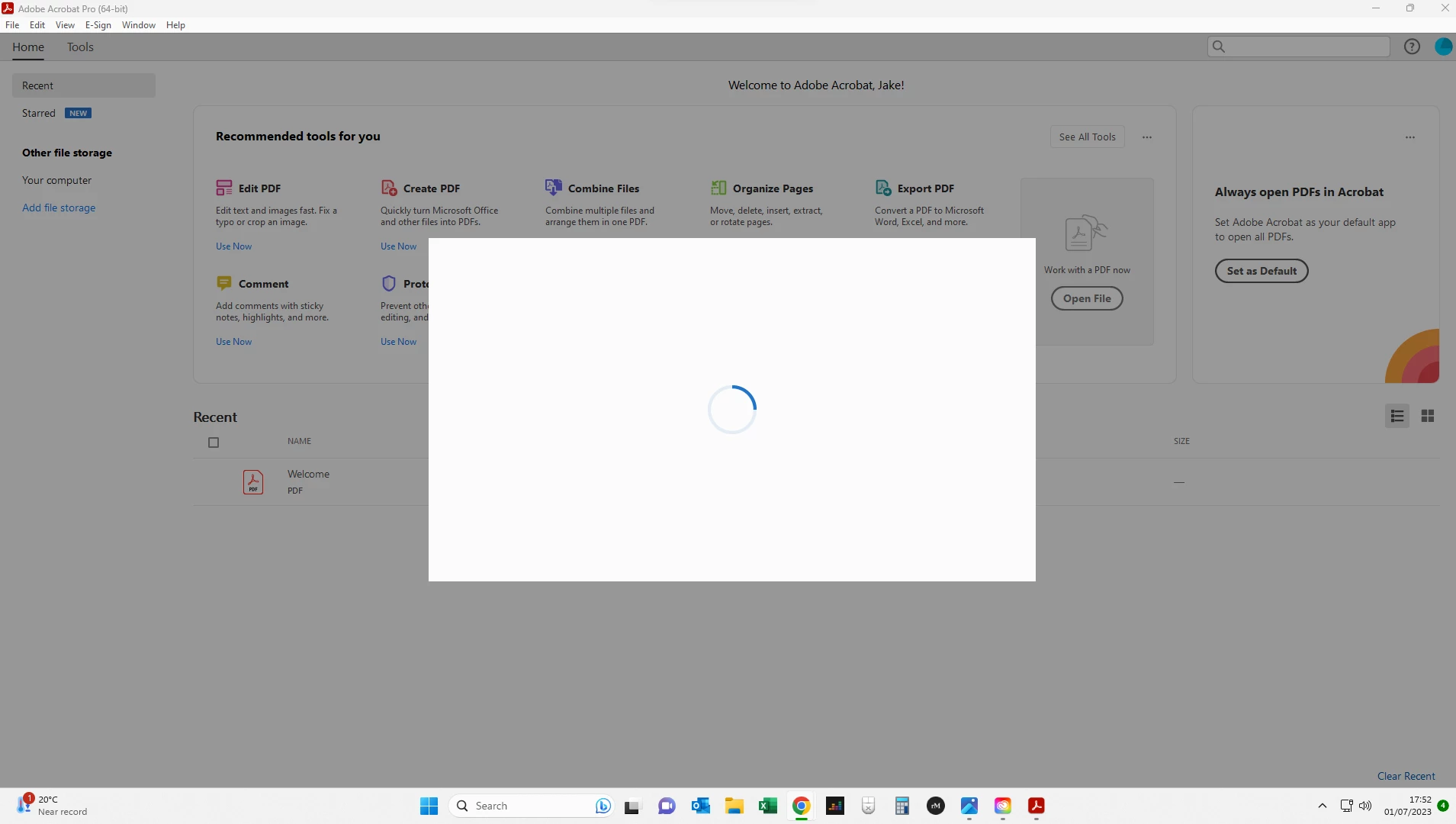Click Use Now under Comment
The image size is (1456, 824).
tap(233, 341)
